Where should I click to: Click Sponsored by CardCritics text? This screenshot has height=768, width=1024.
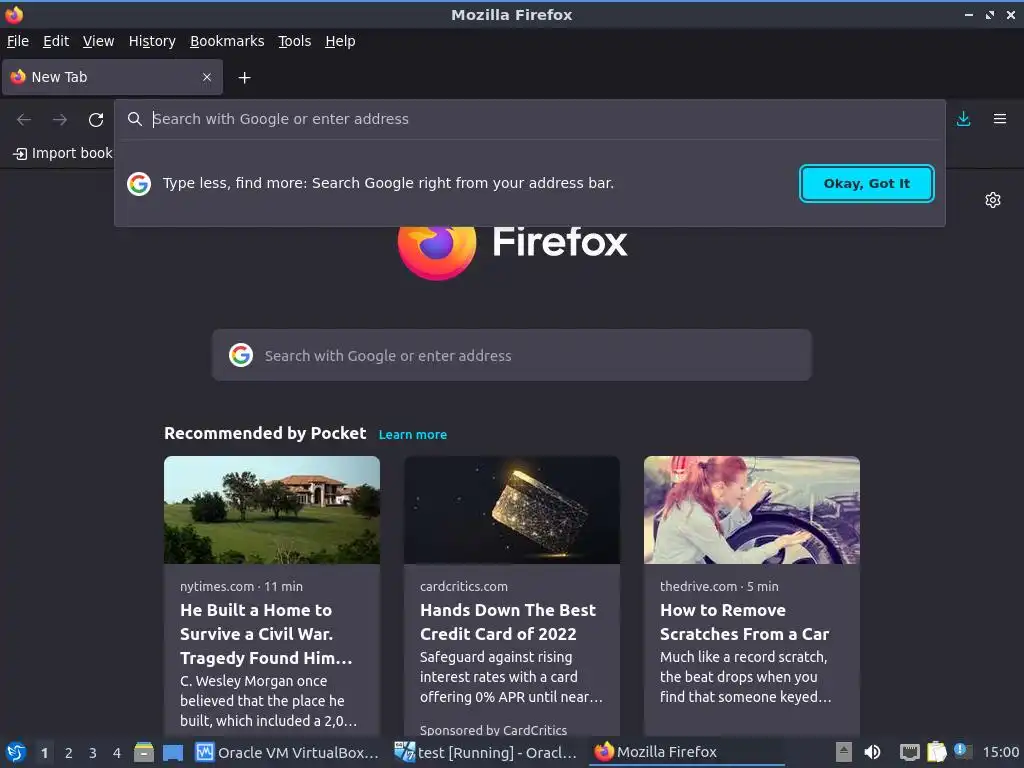pyautogui.click(x=493, y=730)
